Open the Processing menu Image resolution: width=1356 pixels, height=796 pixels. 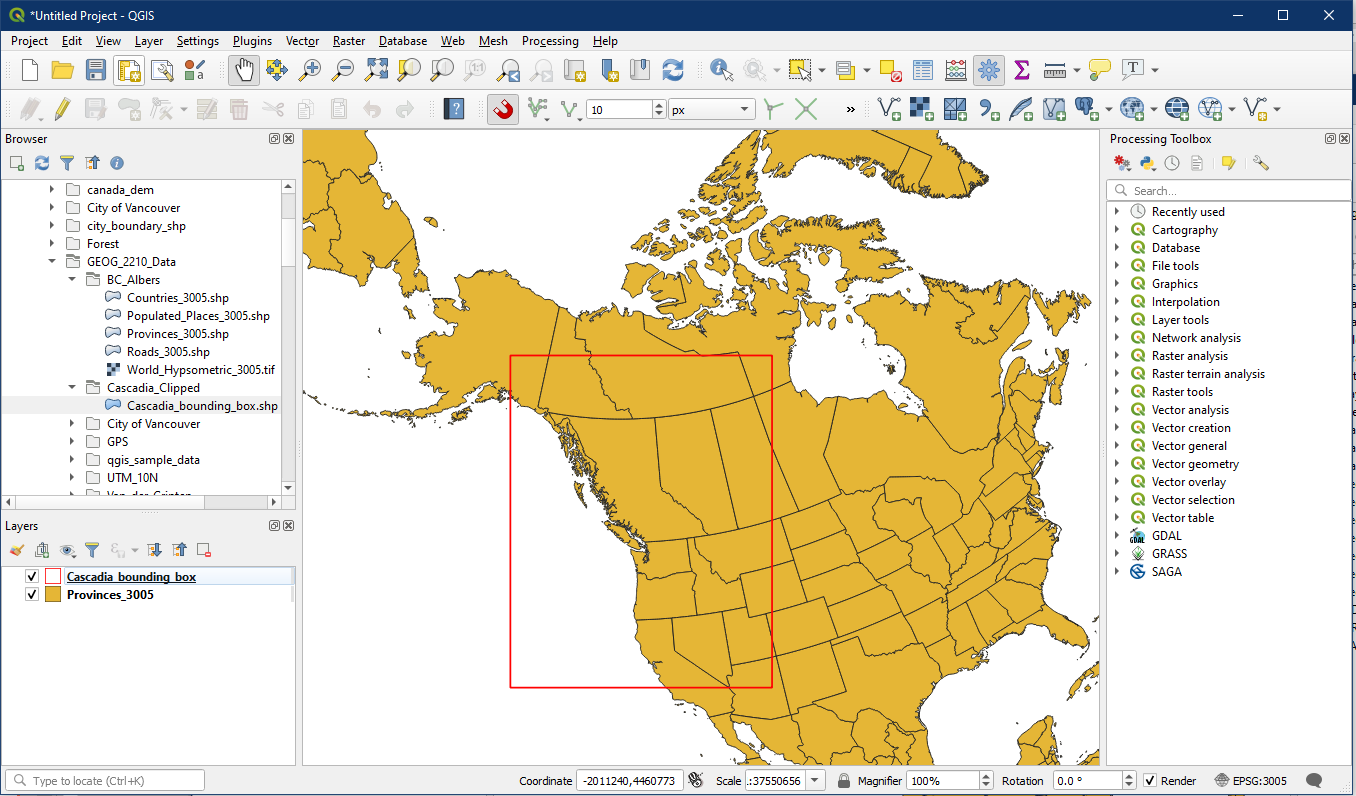549,41
